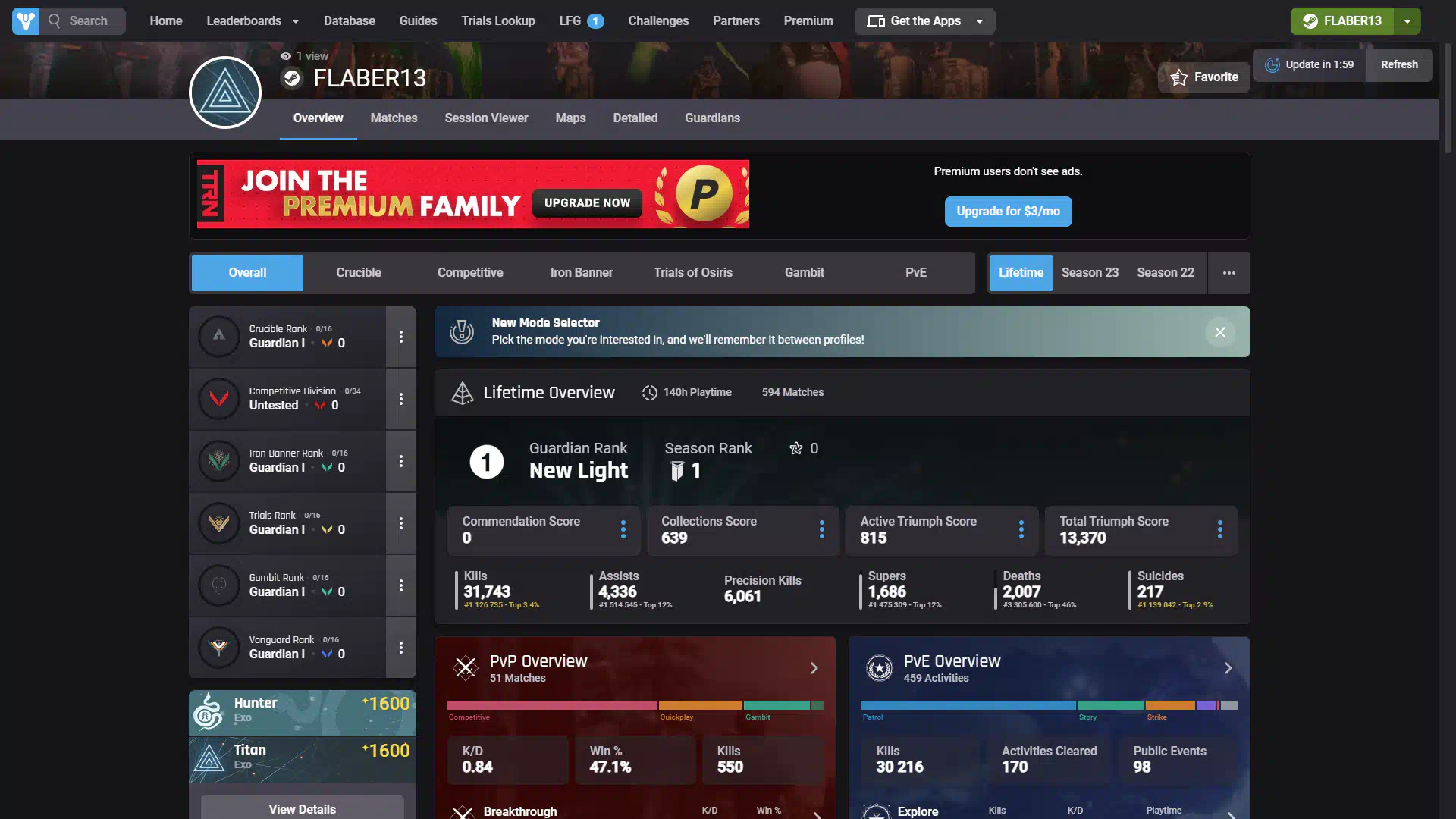Click the New Mode Selector medal icon
Screen dimensions: 1456x819
(x=462, y=331)
